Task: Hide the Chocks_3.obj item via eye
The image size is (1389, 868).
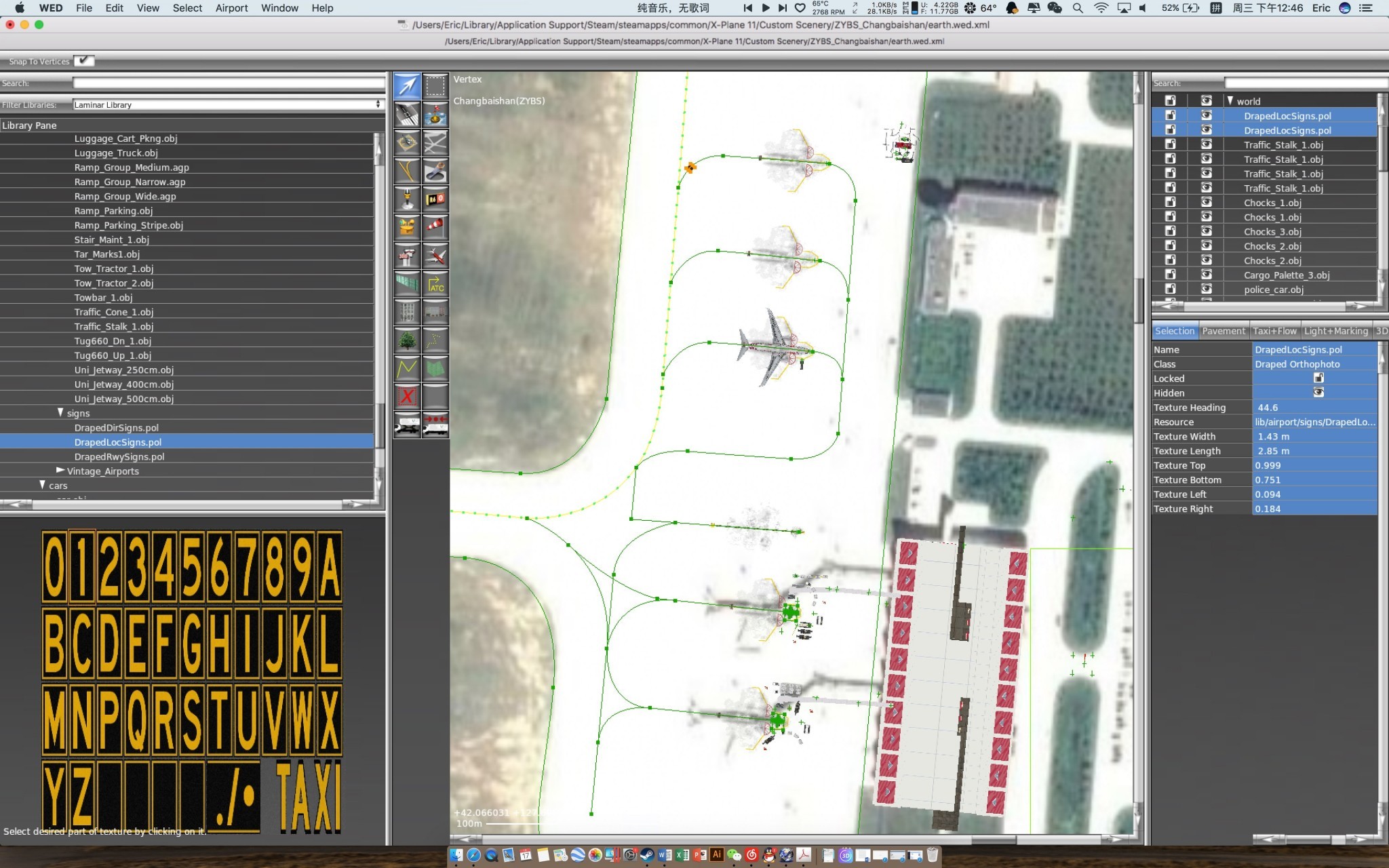Action: coord(1206,231)
